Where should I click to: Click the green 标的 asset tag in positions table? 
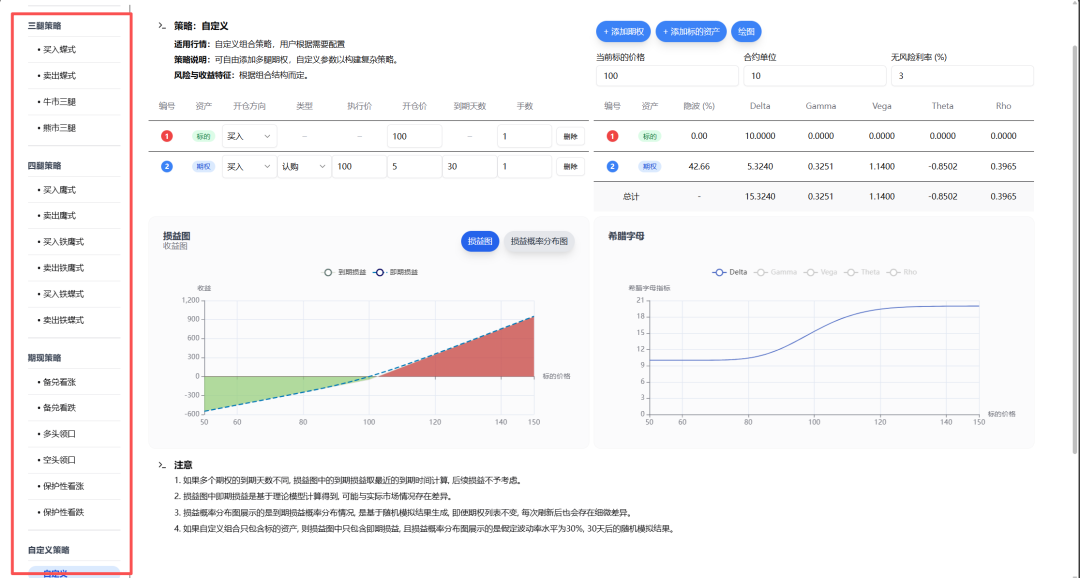click(x=203, y=136)
